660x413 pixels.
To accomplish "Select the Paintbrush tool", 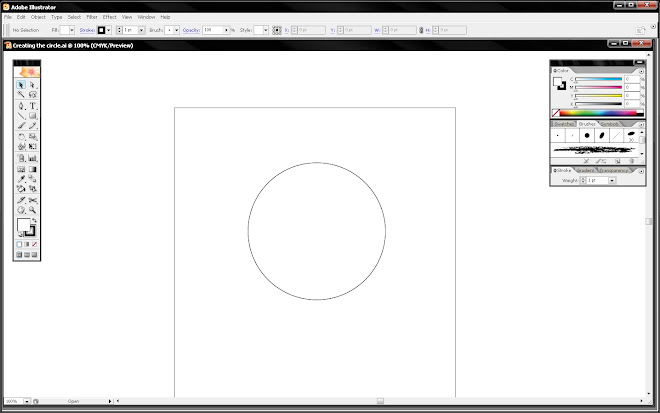I will (21, 125).
